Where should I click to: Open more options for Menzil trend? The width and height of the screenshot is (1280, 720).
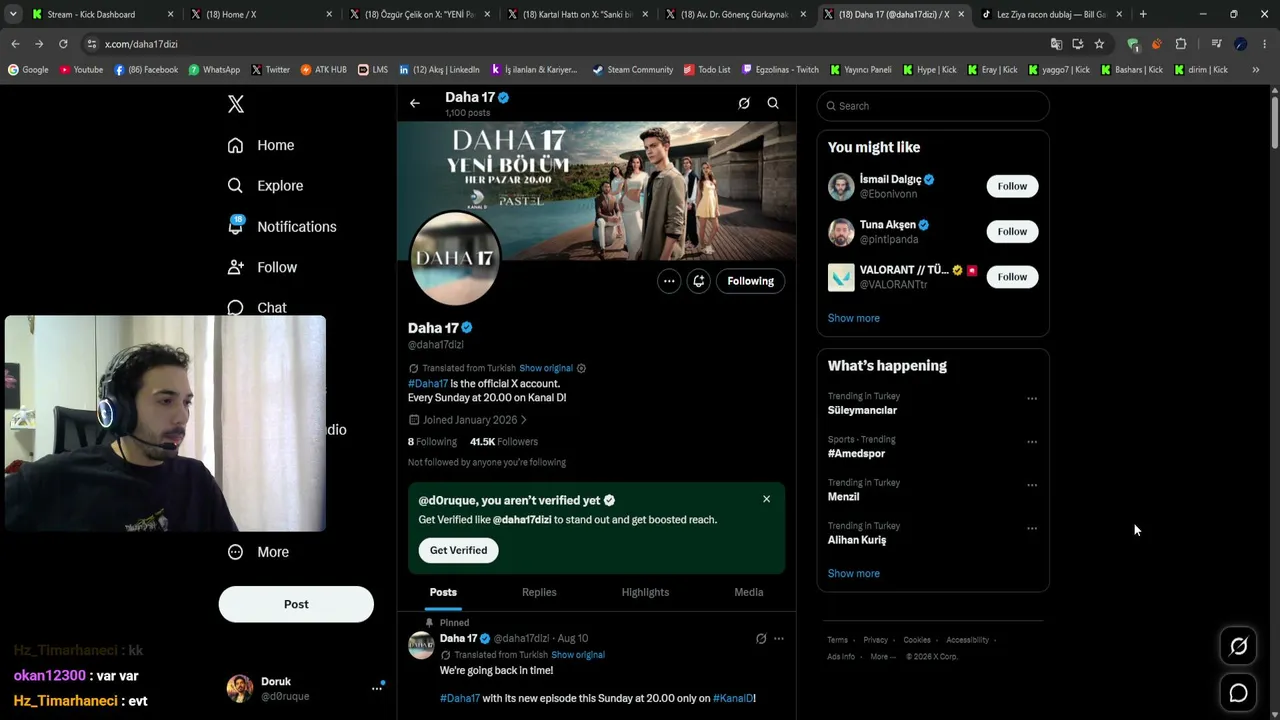[x=1032, y=485]
